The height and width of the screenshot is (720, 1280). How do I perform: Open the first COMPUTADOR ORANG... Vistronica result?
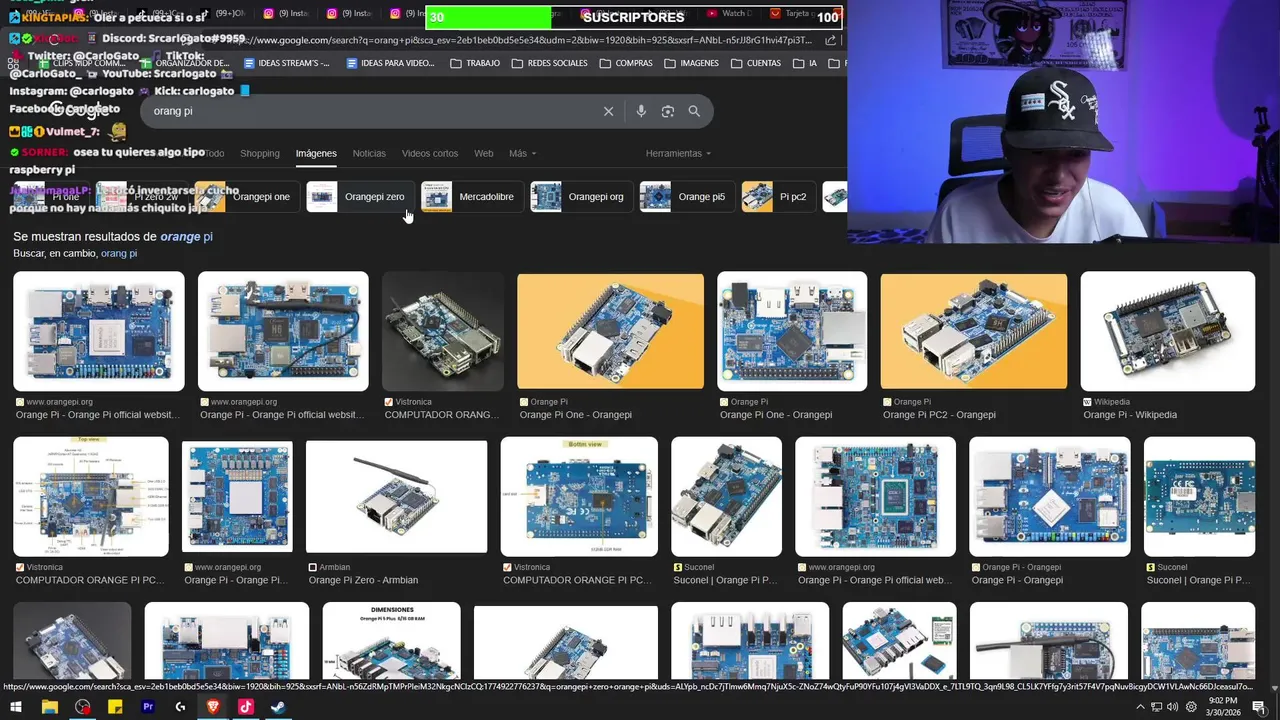442,414
